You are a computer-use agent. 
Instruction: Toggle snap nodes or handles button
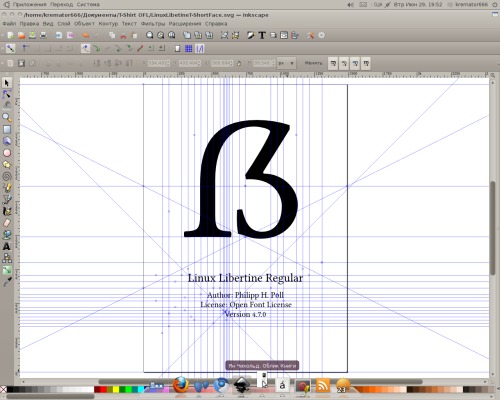click(85, 49)
